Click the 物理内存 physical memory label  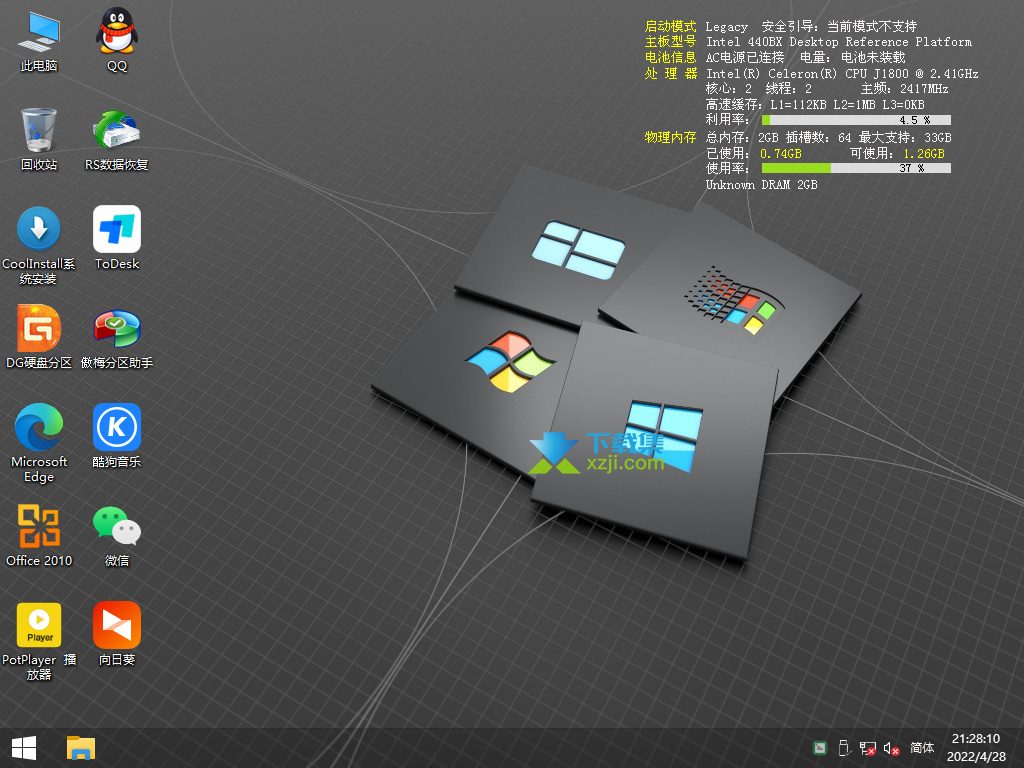pos(671,137)
